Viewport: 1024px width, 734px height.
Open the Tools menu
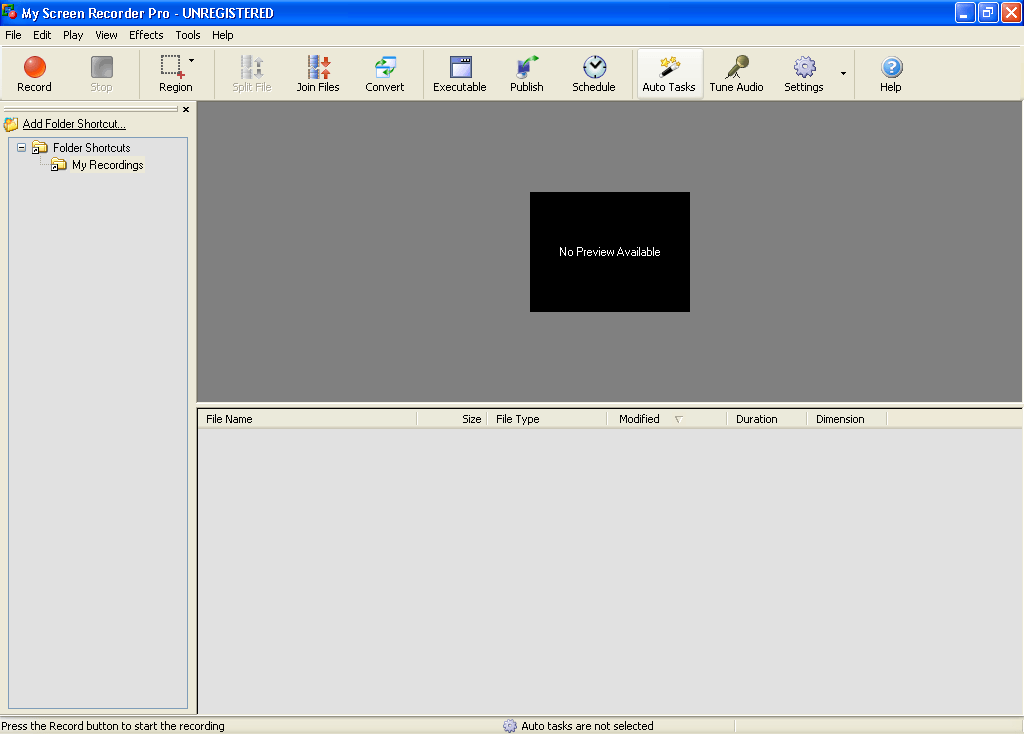pos(187,34)
